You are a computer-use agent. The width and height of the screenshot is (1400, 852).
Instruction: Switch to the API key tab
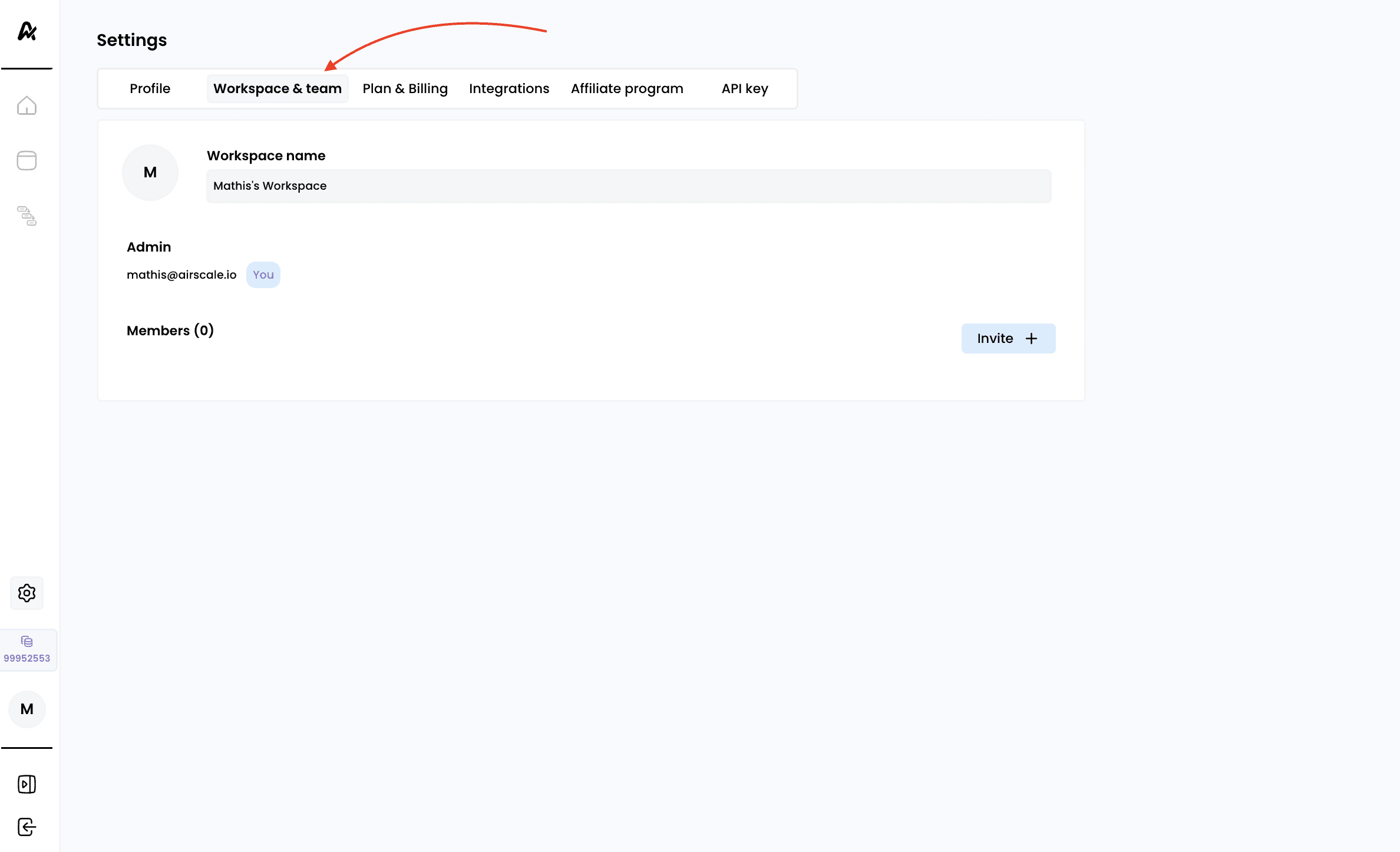click(x=744, y=88)
